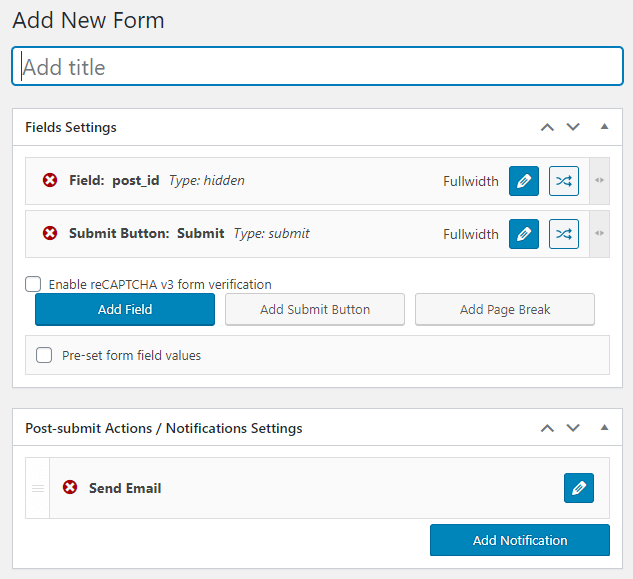This screenshot has height=579, width=633.
Task: Remove the post_id field with the red X
Action: [50, 180]
